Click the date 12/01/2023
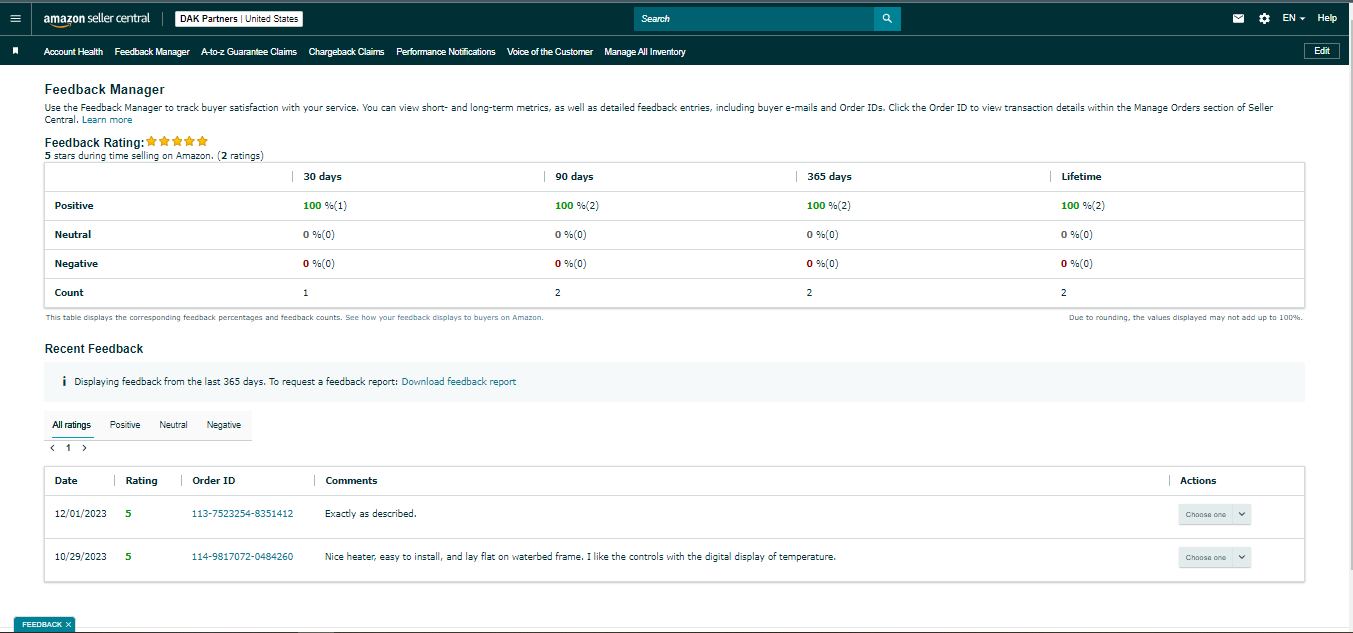The height and width of the screenshot is (633, 1353). tap(80, 514)
